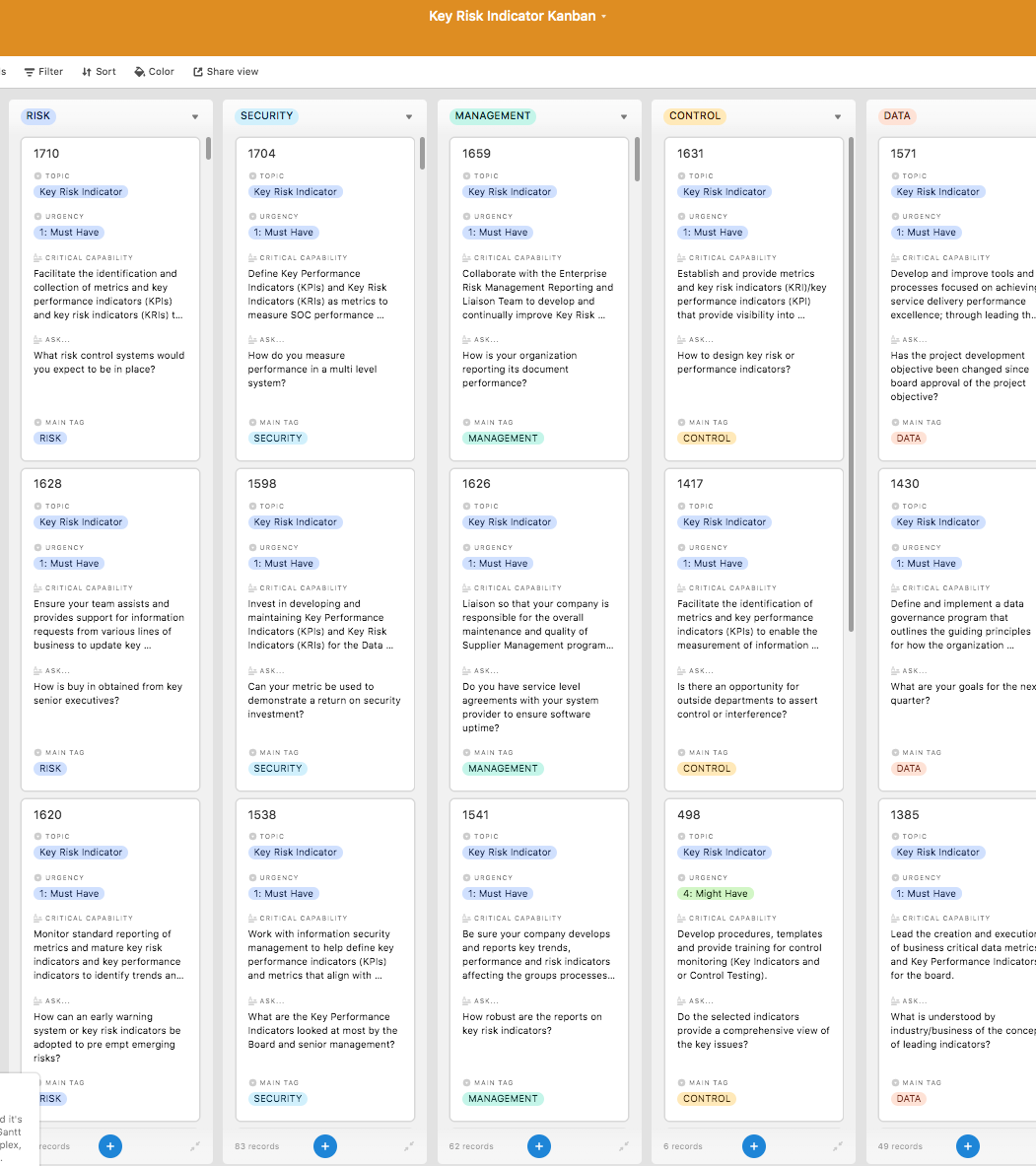Open the CONTROL column dropdown menu
Image resolution: width=1036 pixels, height=1166 pixels.
coord(838,116)
